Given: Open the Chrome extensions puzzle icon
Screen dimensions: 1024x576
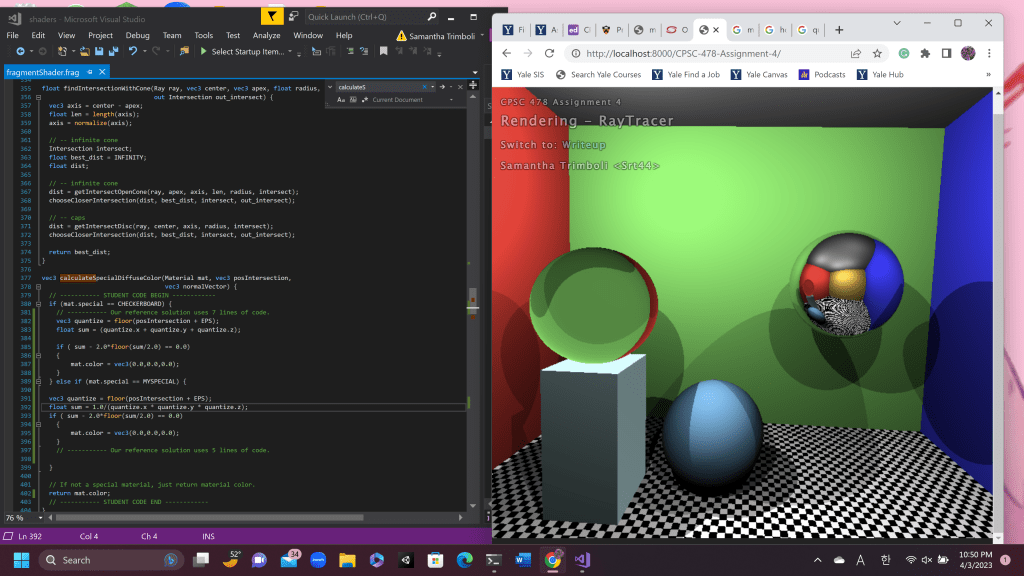Looking at the screenshot, I should [924, 53].
